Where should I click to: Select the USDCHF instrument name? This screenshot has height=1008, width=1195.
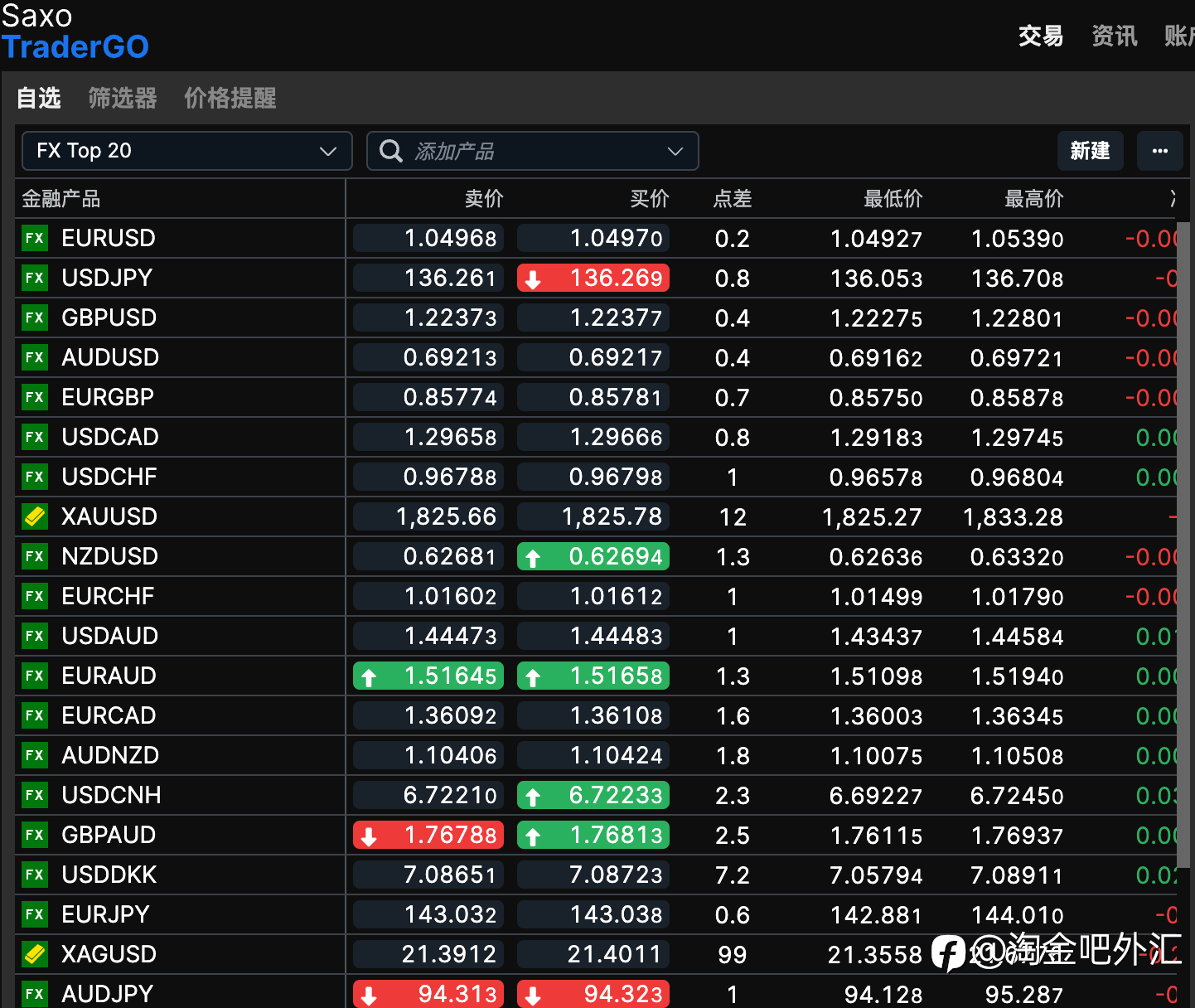pos(109,477)
